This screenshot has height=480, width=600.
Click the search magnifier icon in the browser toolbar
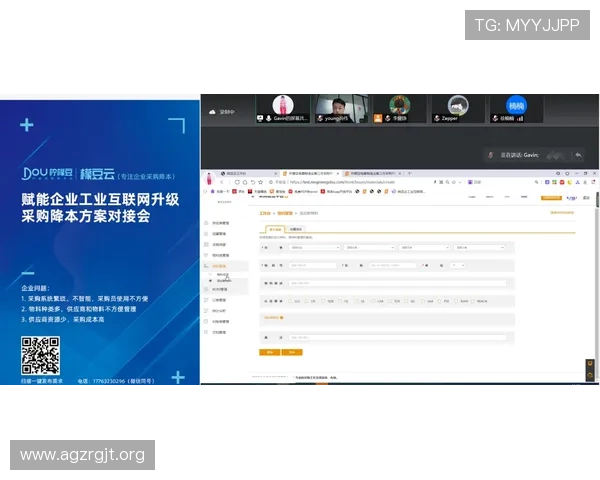click(x=536, y=182)
